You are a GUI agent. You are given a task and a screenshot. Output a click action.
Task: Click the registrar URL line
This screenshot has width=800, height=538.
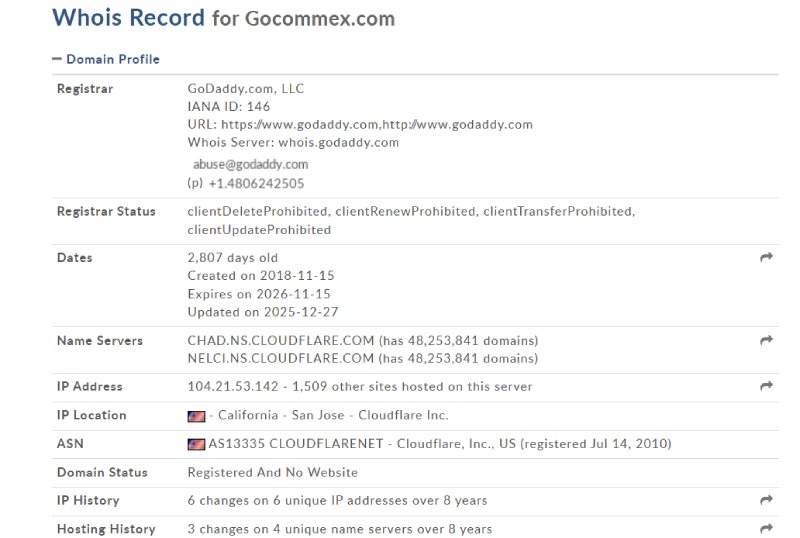(360, 125)
